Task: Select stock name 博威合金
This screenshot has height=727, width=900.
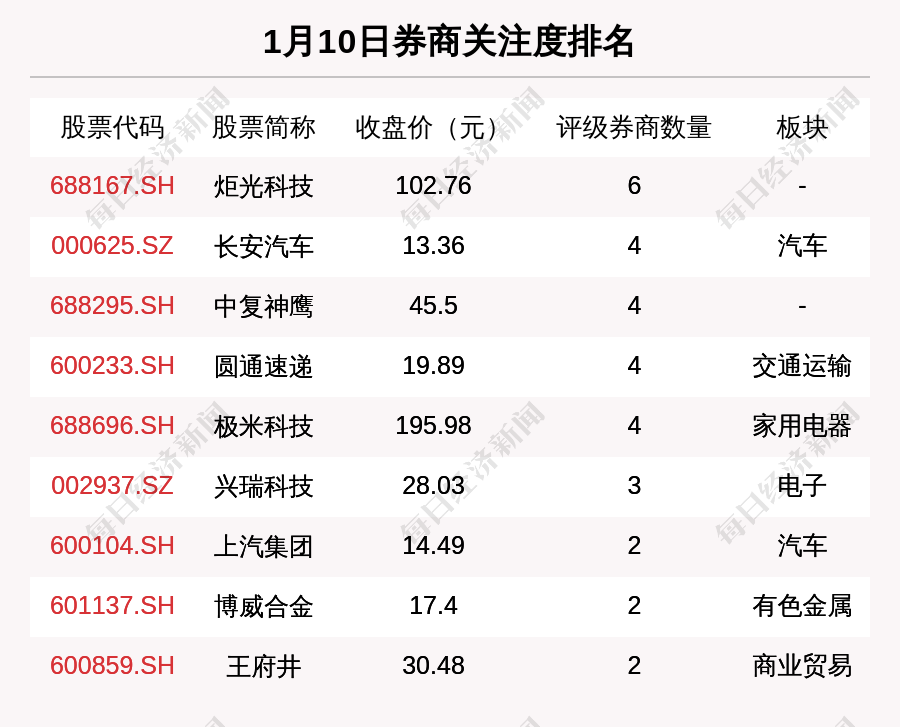Action: pos(263,607)
